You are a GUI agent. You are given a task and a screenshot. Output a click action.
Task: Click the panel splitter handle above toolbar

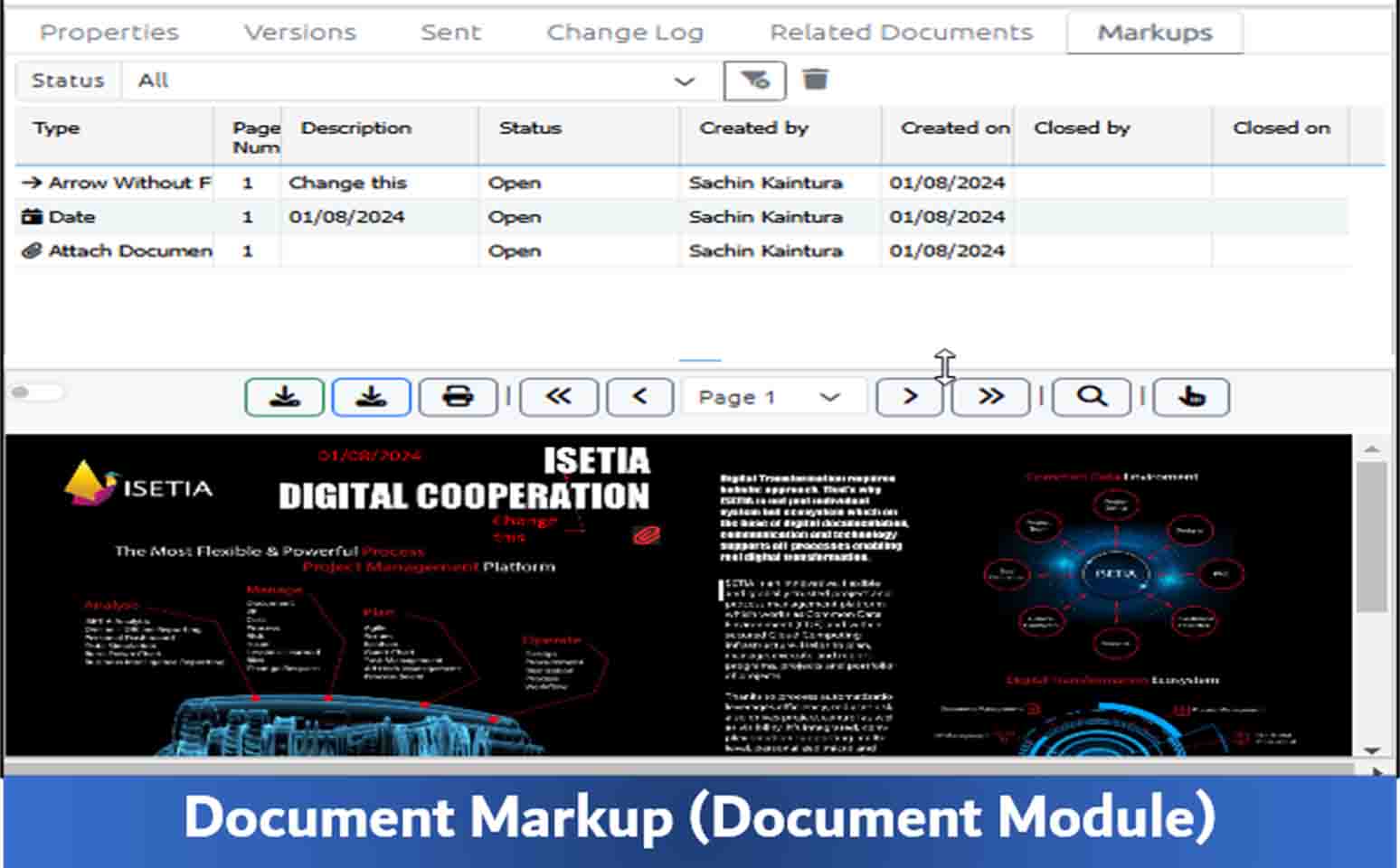[700, 360]
